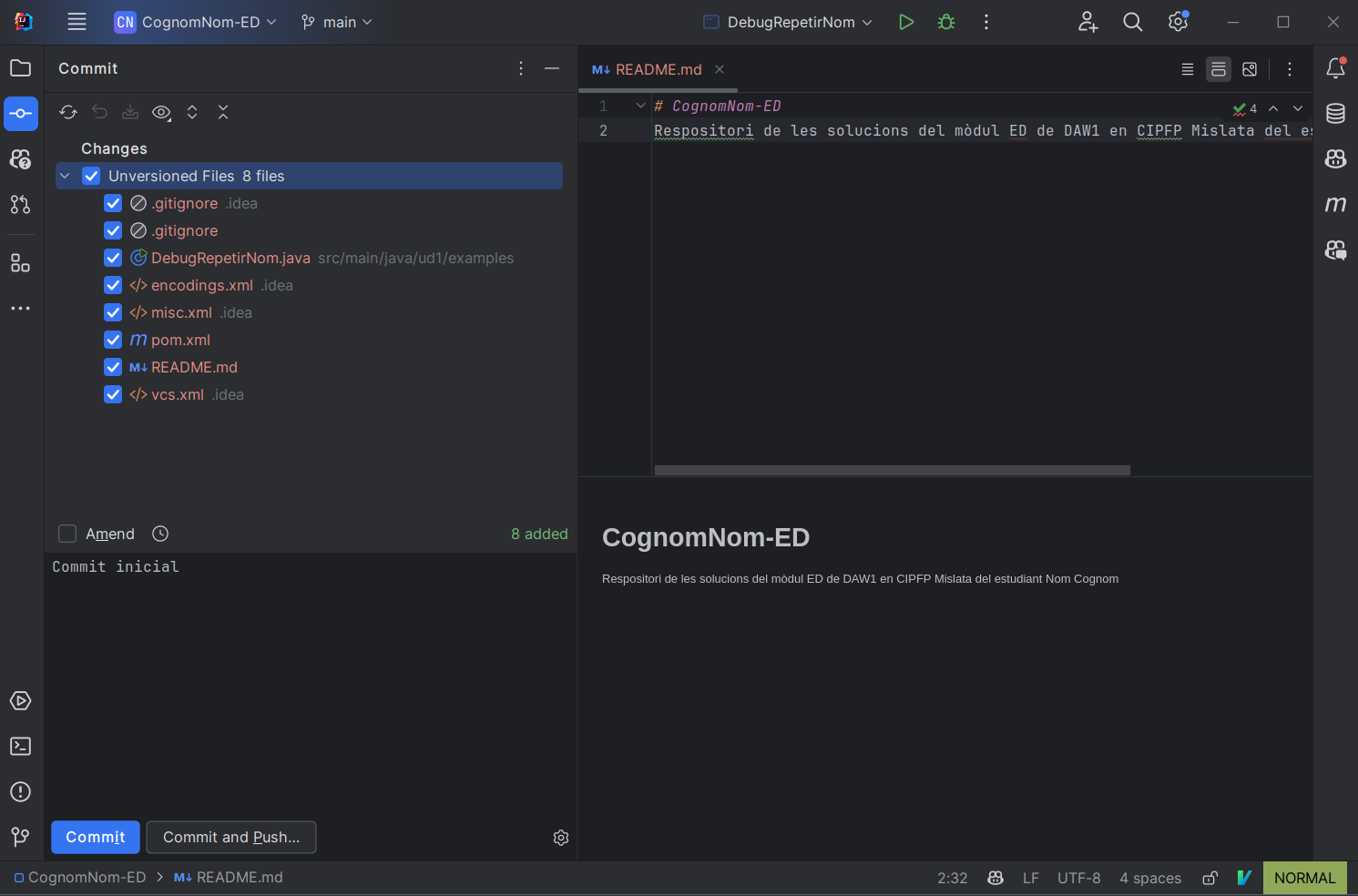Image resolution: width=1358 pixels, height=896 pixels.
Task: Open the Pull Requests tool window
Action: tap(20, 205)
